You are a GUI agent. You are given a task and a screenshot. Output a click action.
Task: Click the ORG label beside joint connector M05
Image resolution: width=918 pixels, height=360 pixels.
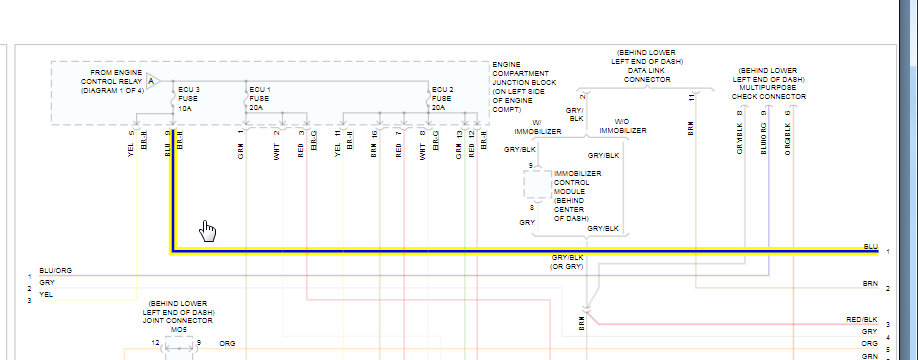[x=227, y=344]
